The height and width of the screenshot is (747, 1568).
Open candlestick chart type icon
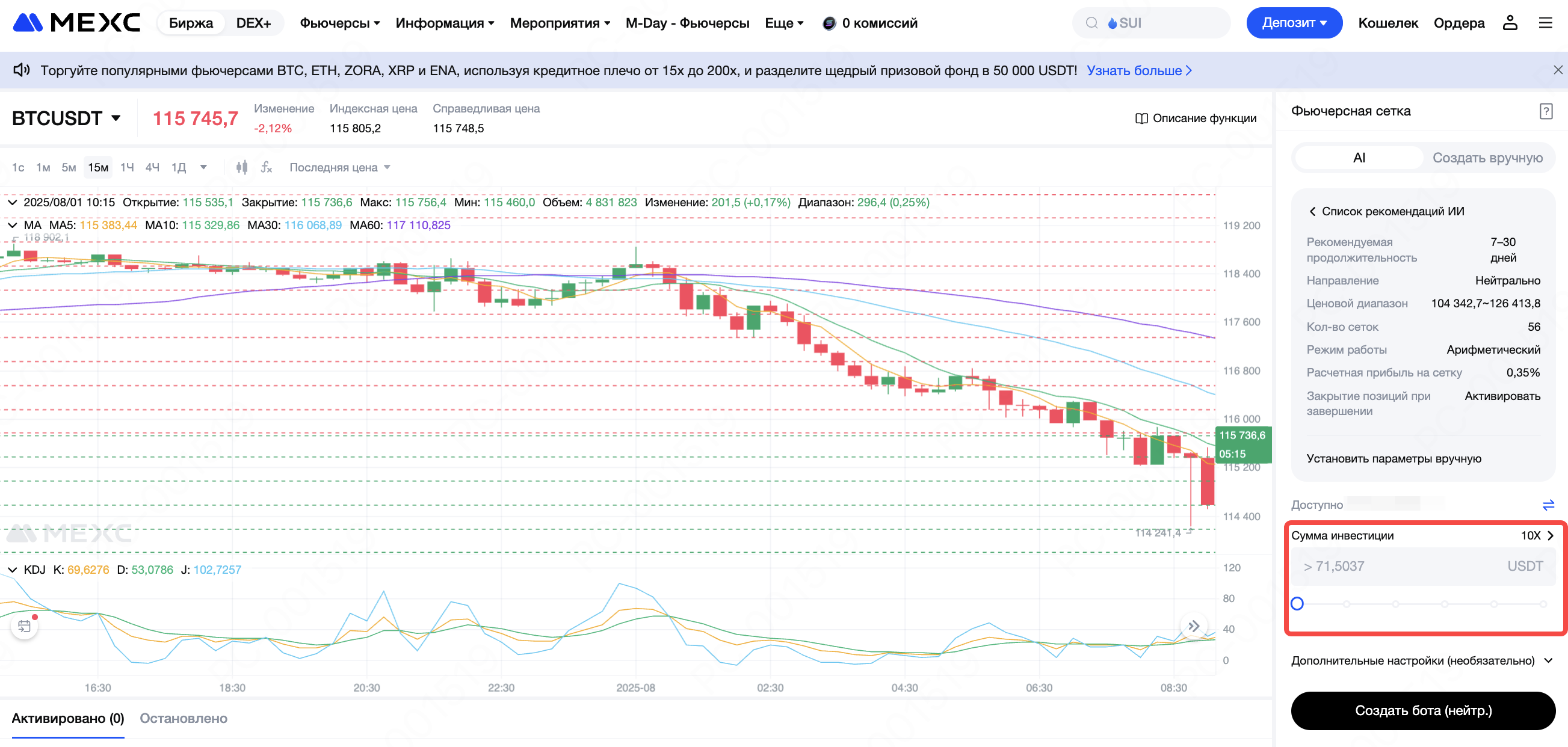click(242, 167)
